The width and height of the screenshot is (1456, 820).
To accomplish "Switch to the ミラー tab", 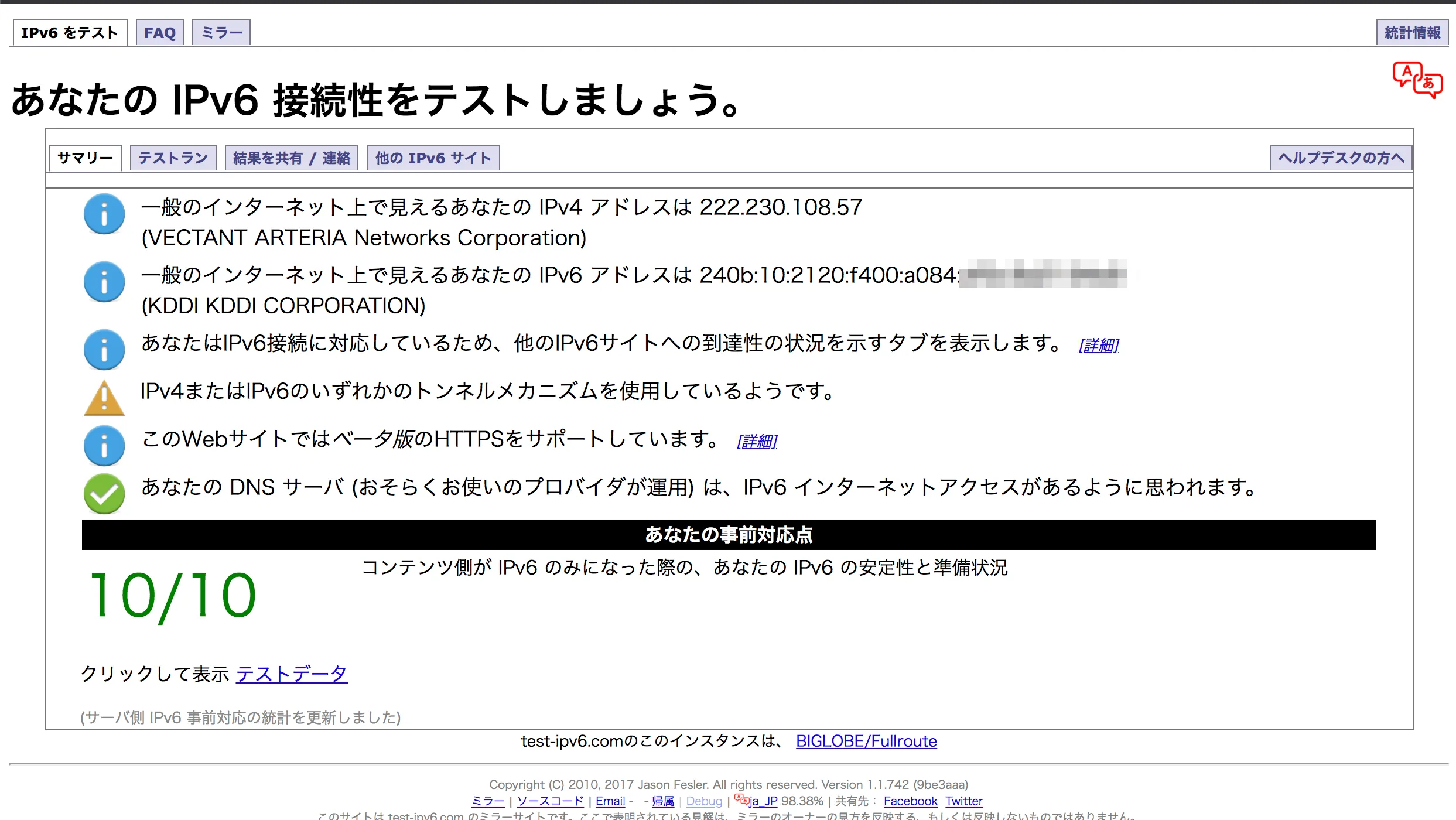I will [221, 33].
